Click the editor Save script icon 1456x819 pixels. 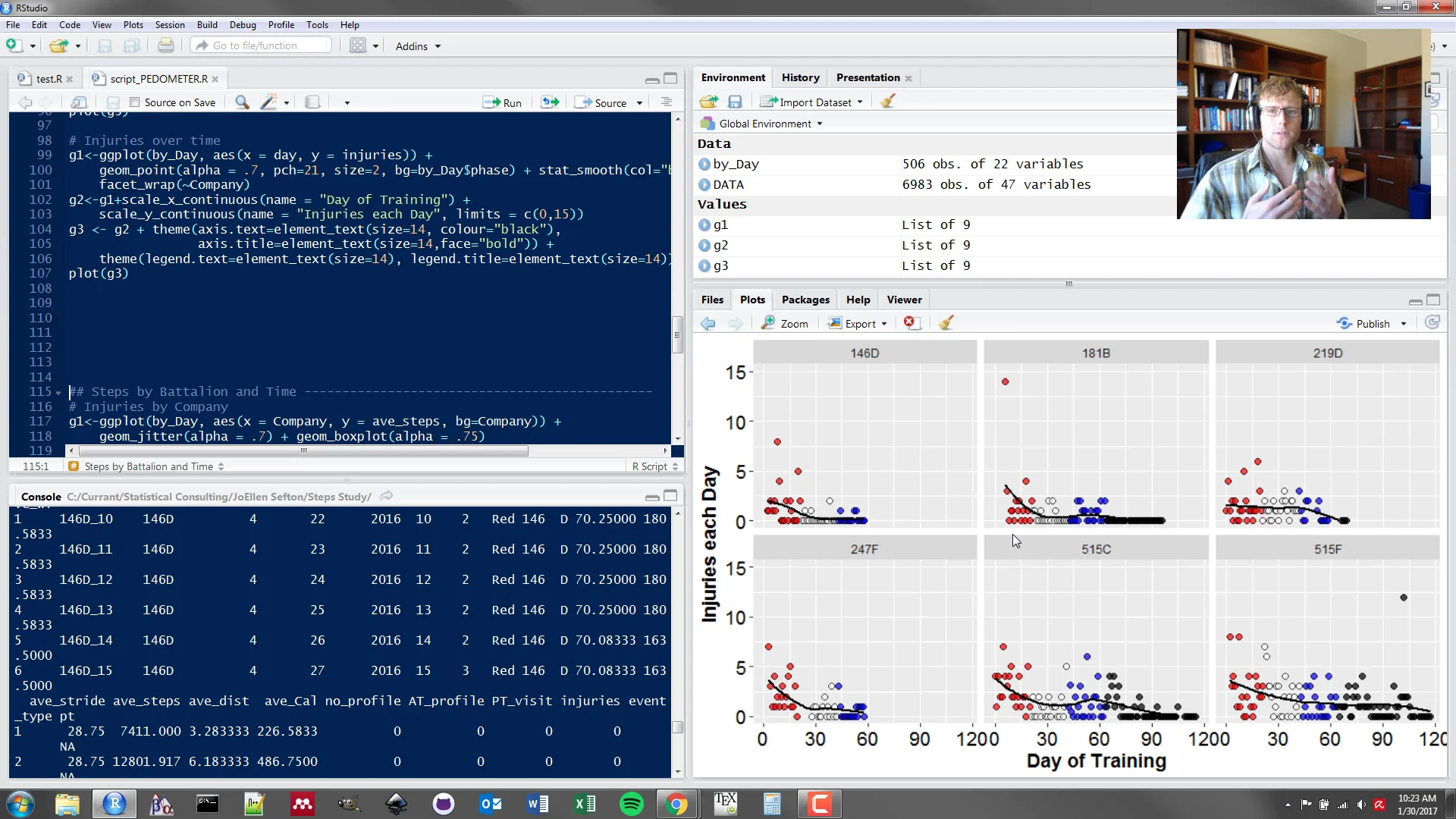113,102
